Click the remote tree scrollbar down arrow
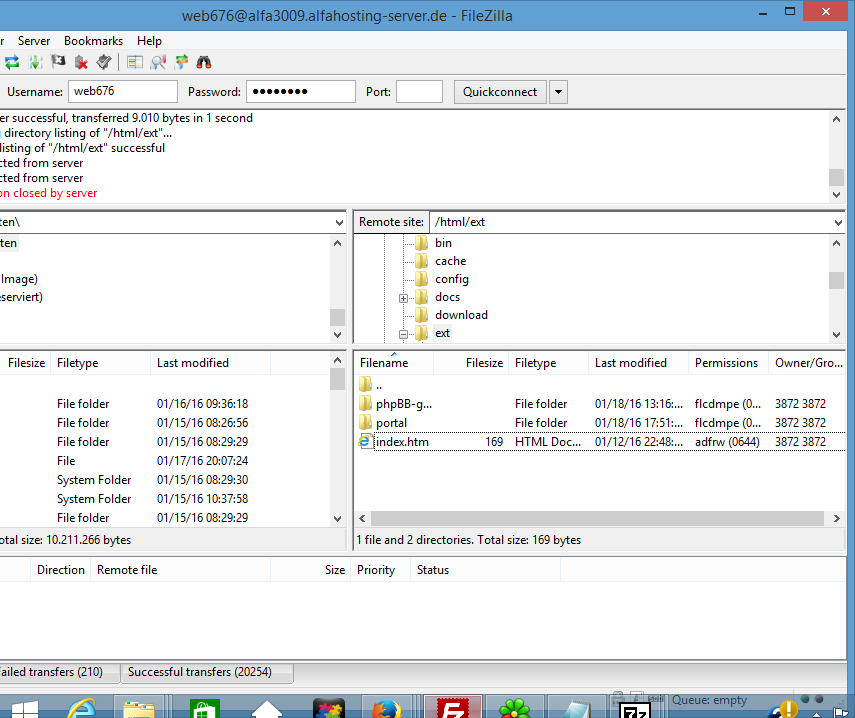This screenshot has height=718, width=855. click(836, 335)
